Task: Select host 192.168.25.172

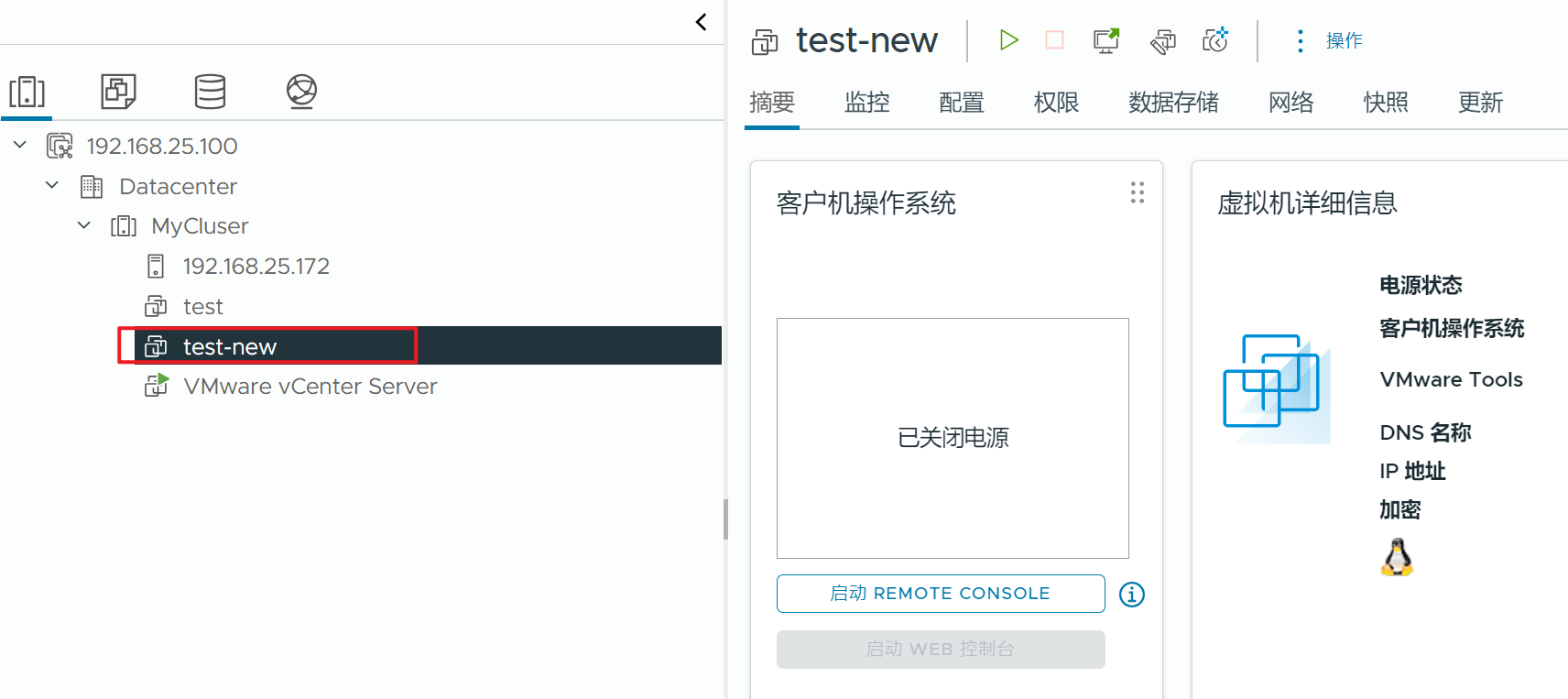Action: (x=256, y=266)
